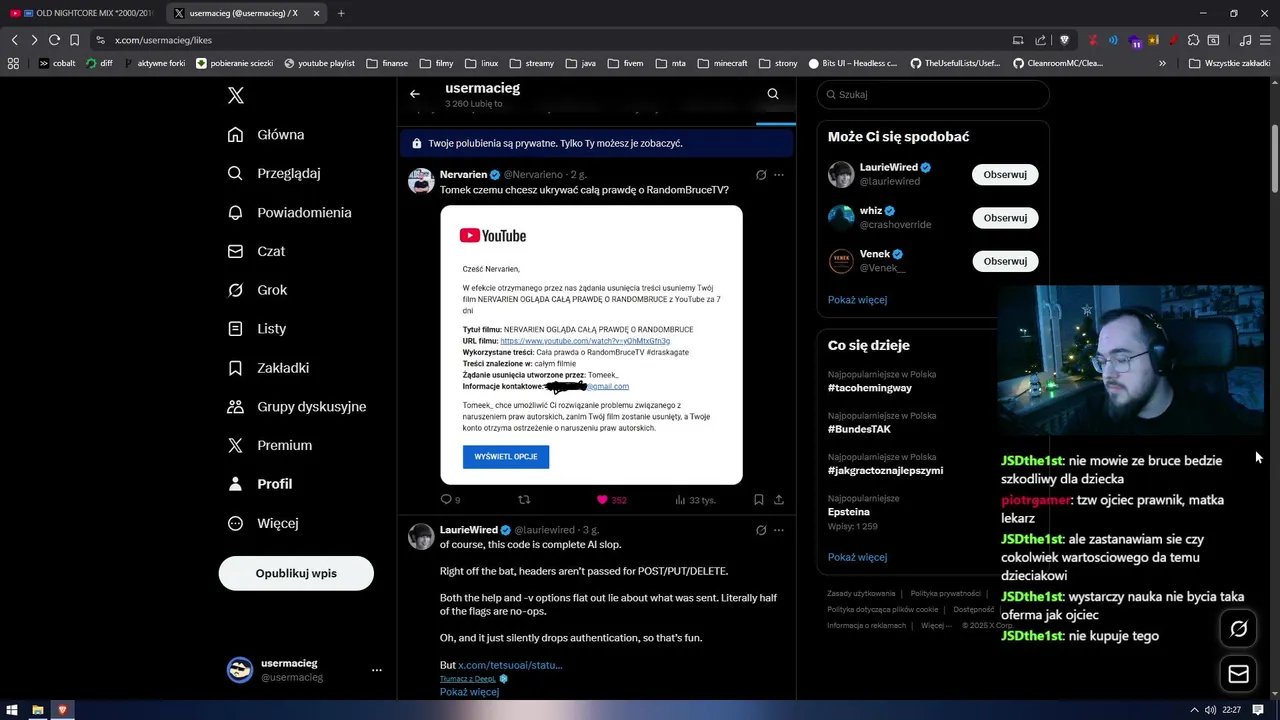Reload the page
Image resolution: width=1280 pixels, height=720 pixels.
54,40
